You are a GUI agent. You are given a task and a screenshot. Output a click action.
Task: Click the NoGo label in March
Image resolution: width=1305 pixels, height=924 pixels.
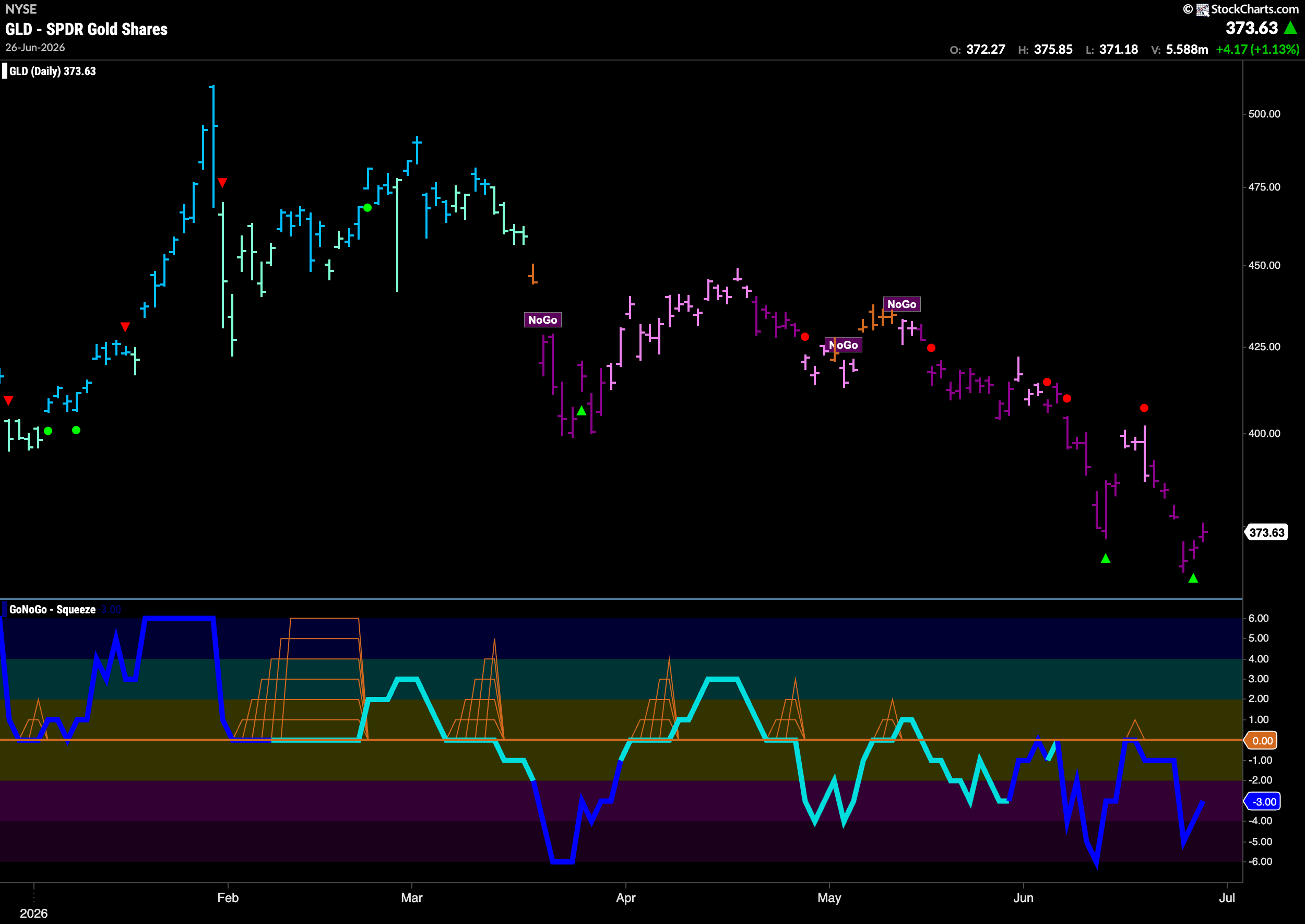(x=543, y=320)
